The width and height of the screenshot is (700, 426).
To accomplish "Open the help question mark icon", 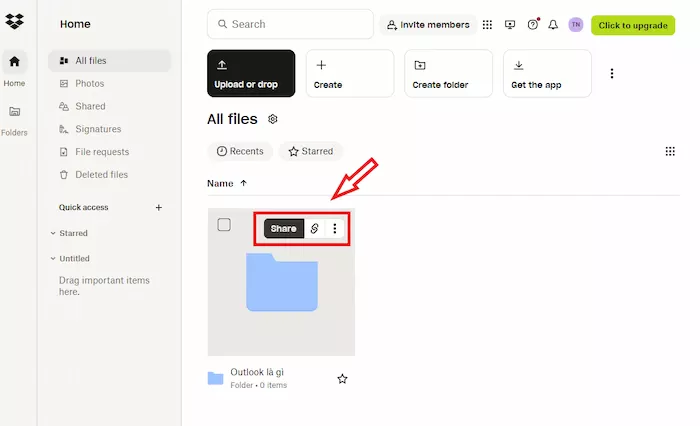I will [x=532, y=25].
